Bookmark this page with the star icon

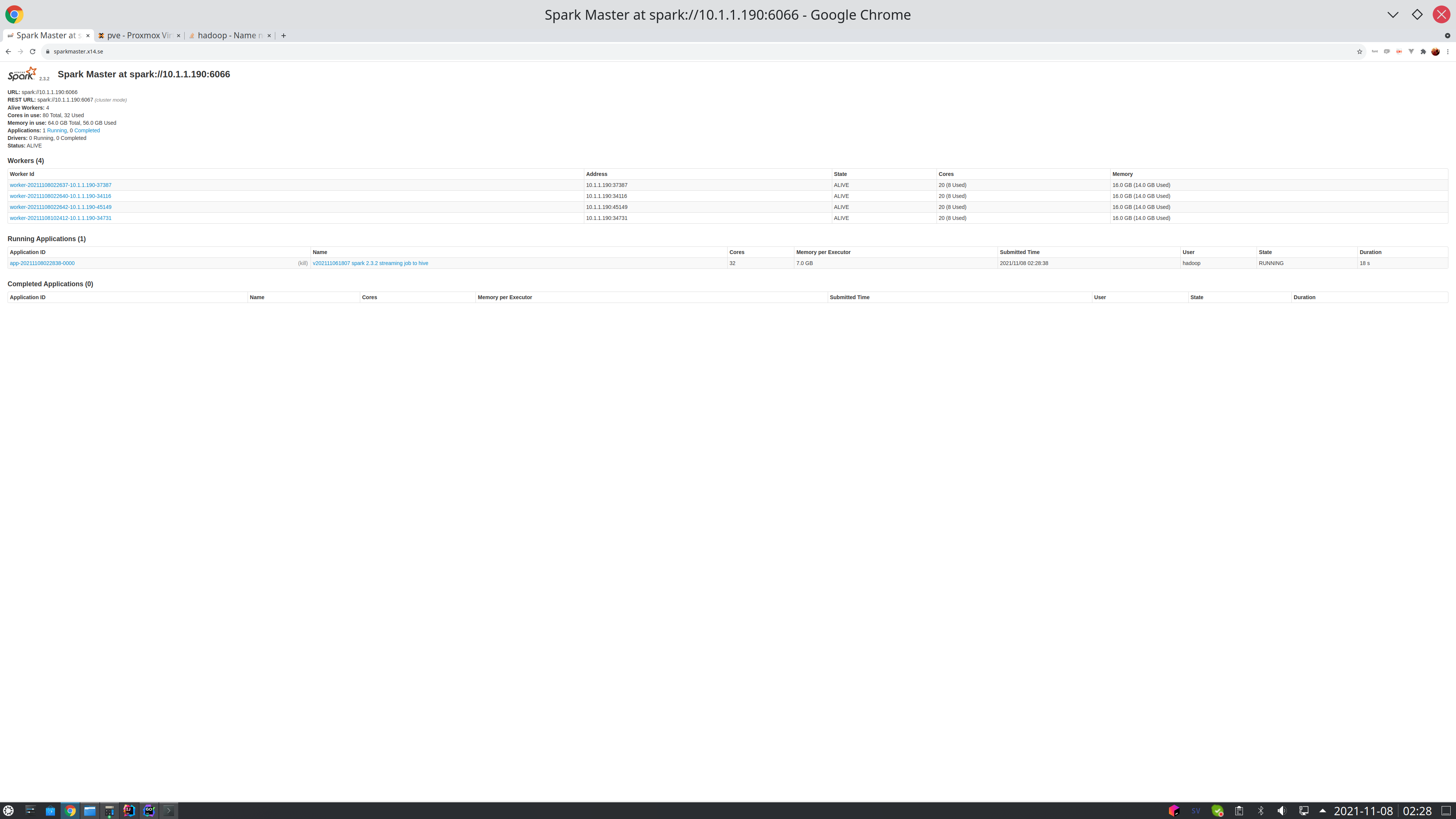1359,52
